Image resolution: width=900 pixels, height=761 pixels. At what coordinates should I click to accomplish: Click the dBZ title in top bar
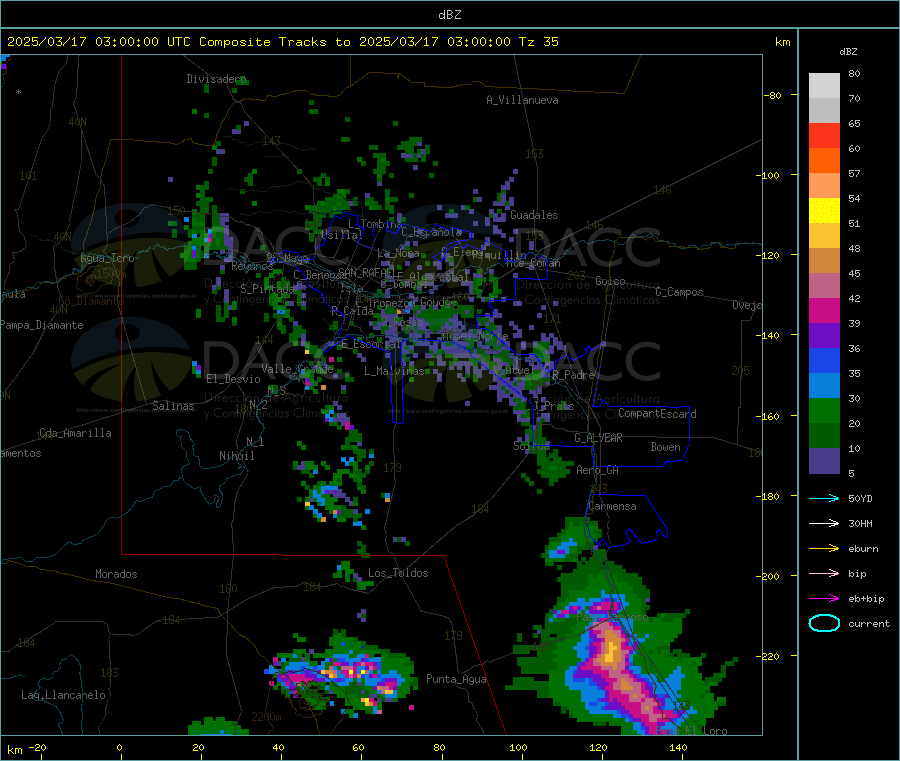[x=449, y=15]
